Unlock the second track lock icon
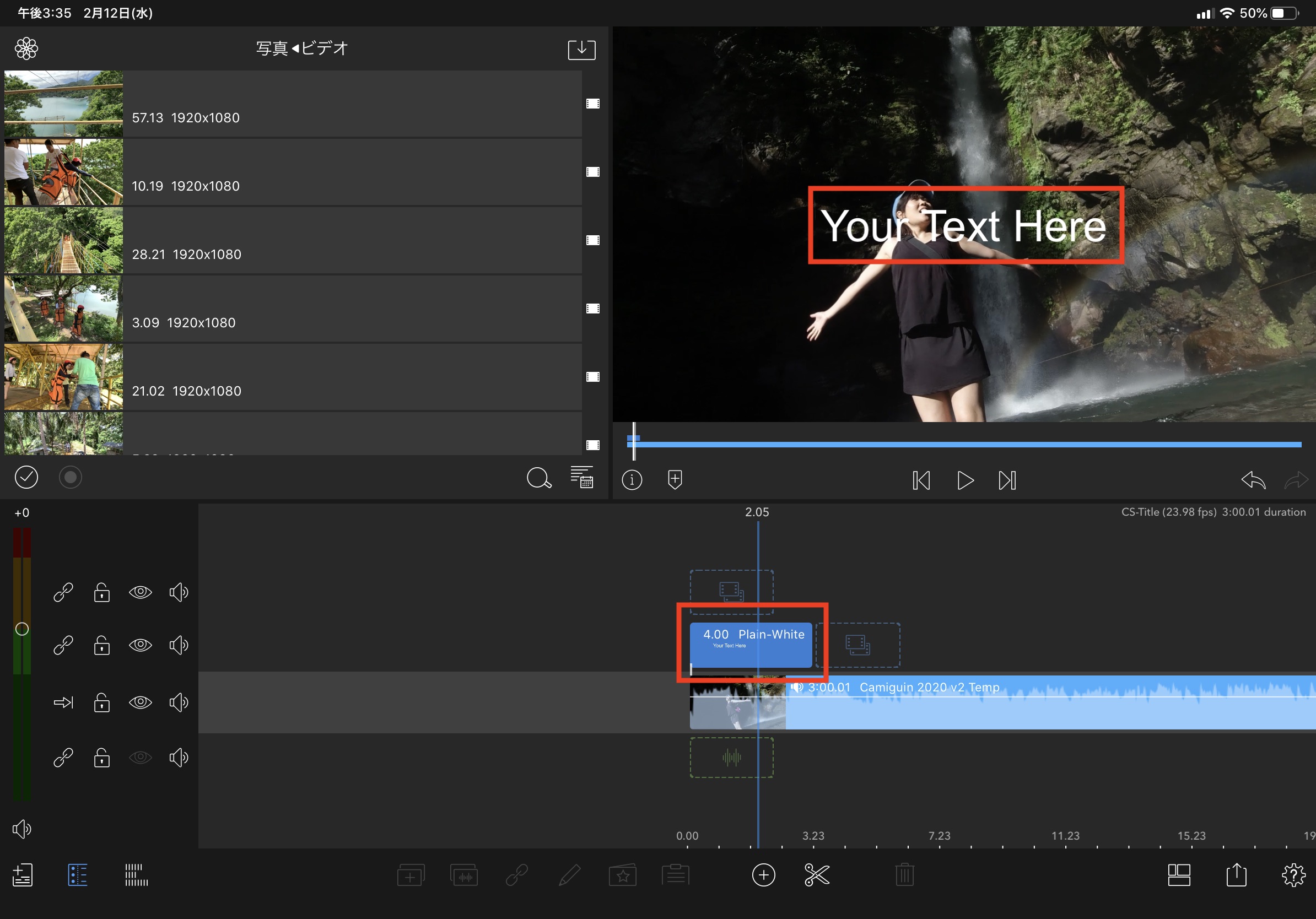 [x=102, y=645]
